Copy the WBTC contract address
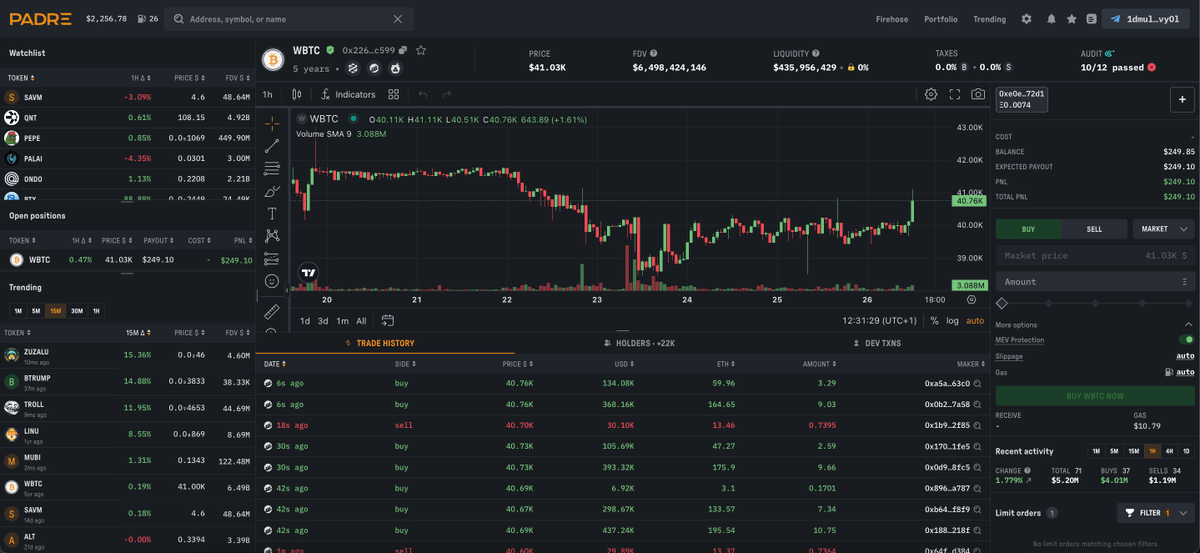1200x553 pixels. pos(403,50)
